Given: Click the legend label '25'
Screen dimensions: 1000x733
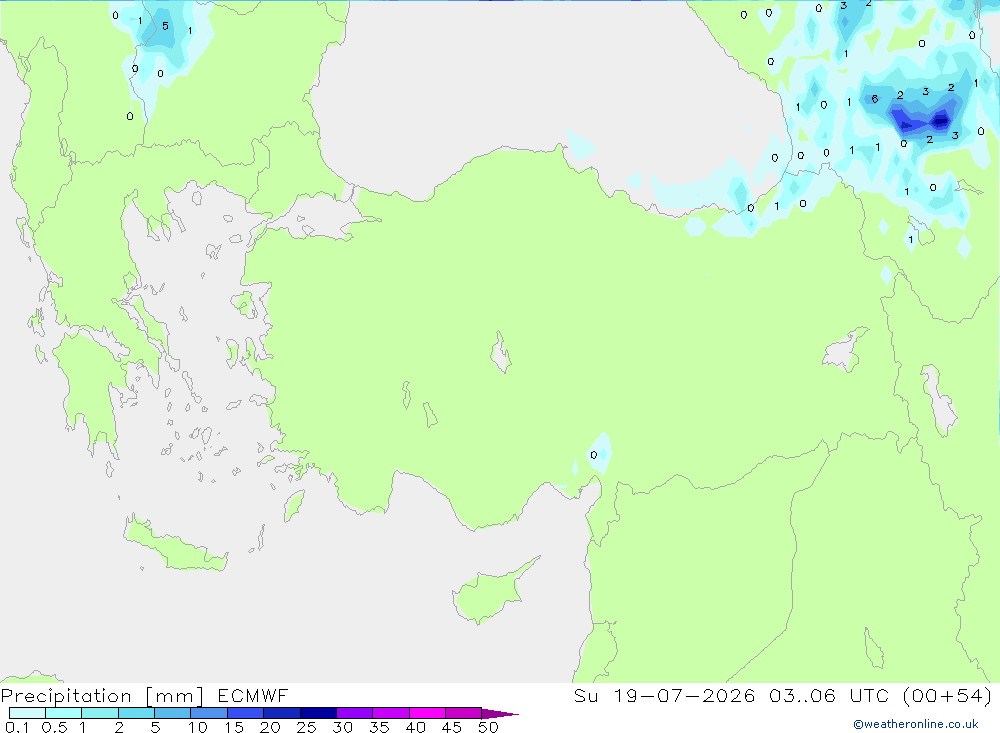Looking at the screenshot, I should (306, 727).
